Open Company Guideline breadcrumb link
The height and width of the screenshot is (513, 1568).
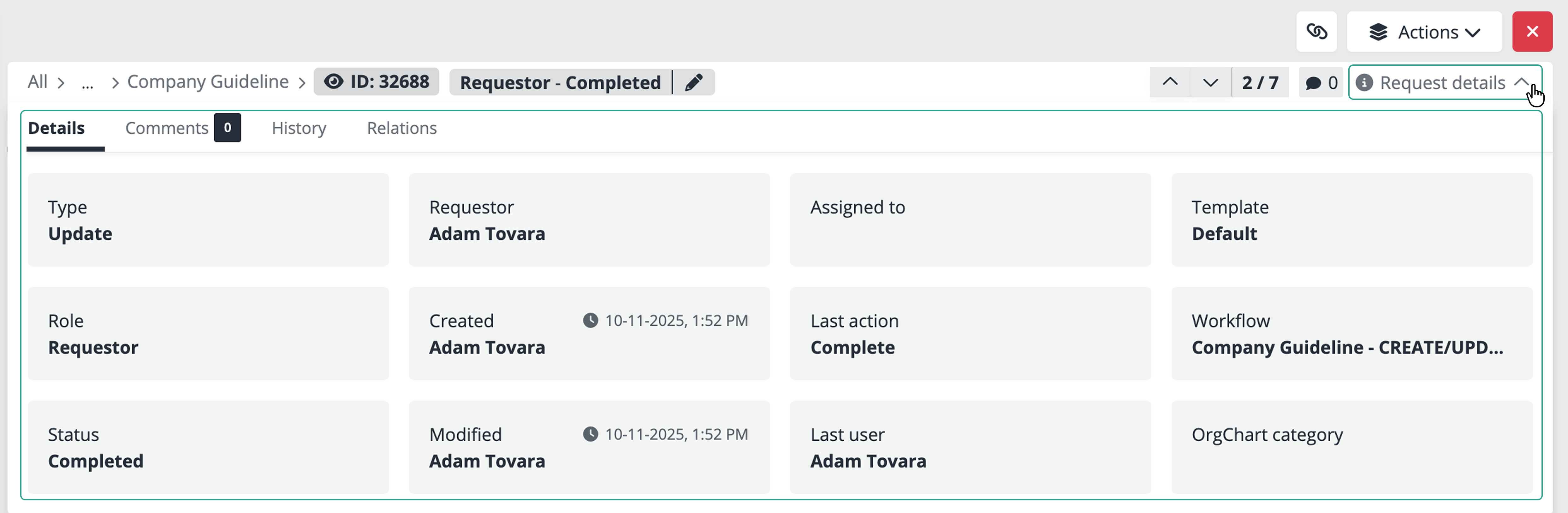(x=208, y=81)
